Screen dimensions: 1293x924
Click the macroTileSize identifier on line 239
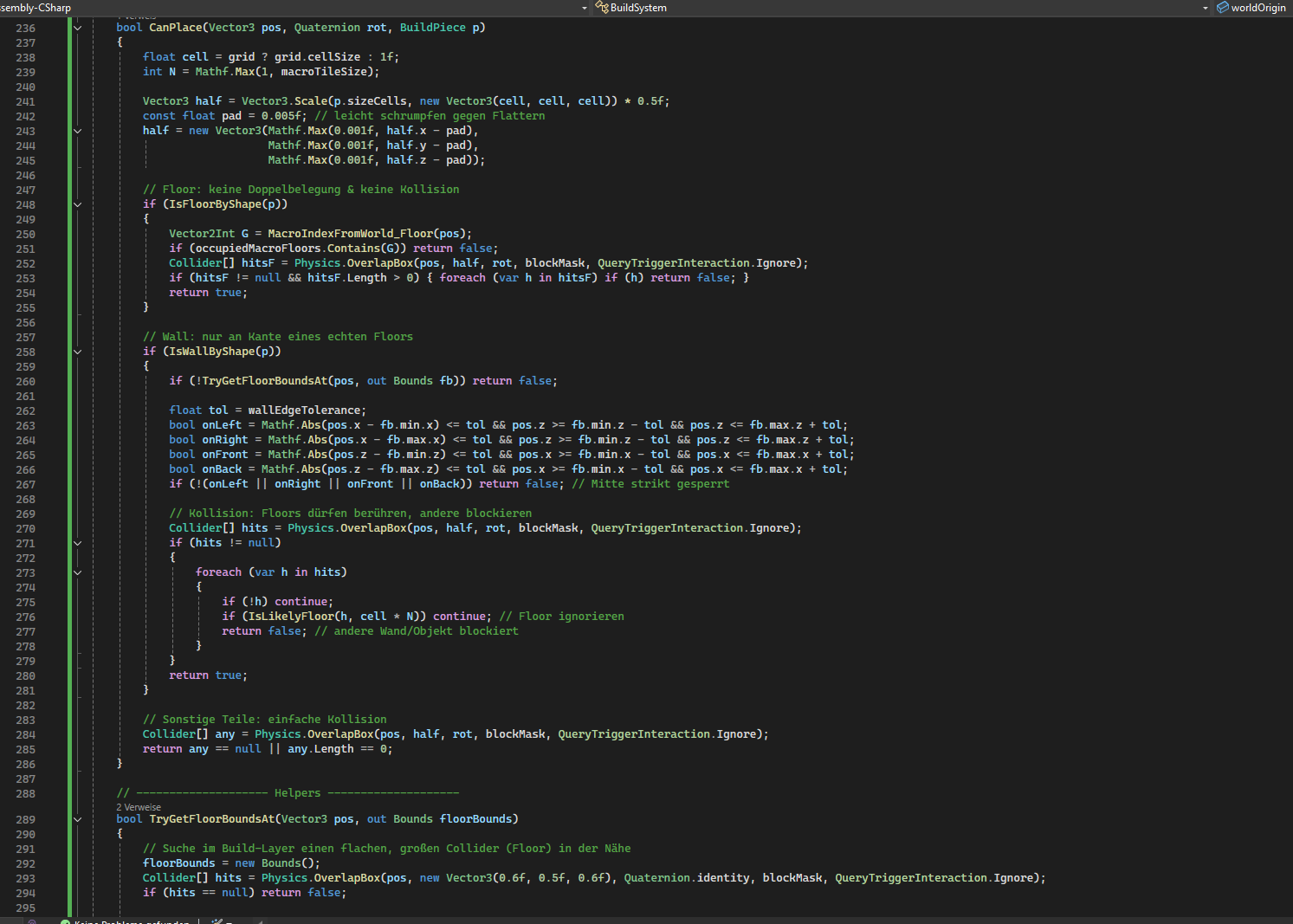(x=324, y=72)
